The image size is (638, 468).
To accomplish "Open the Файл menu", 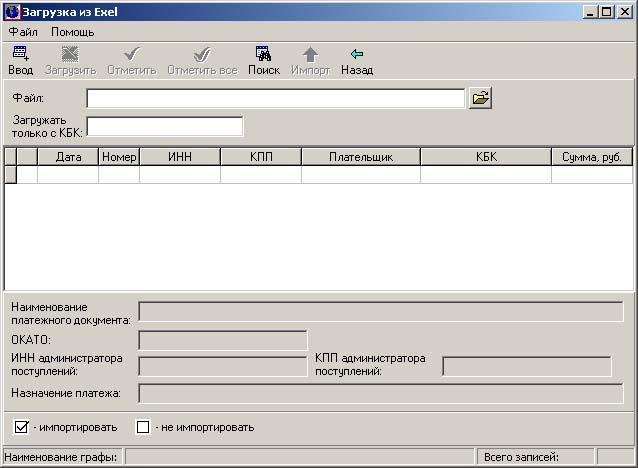I will pos(23,31).
